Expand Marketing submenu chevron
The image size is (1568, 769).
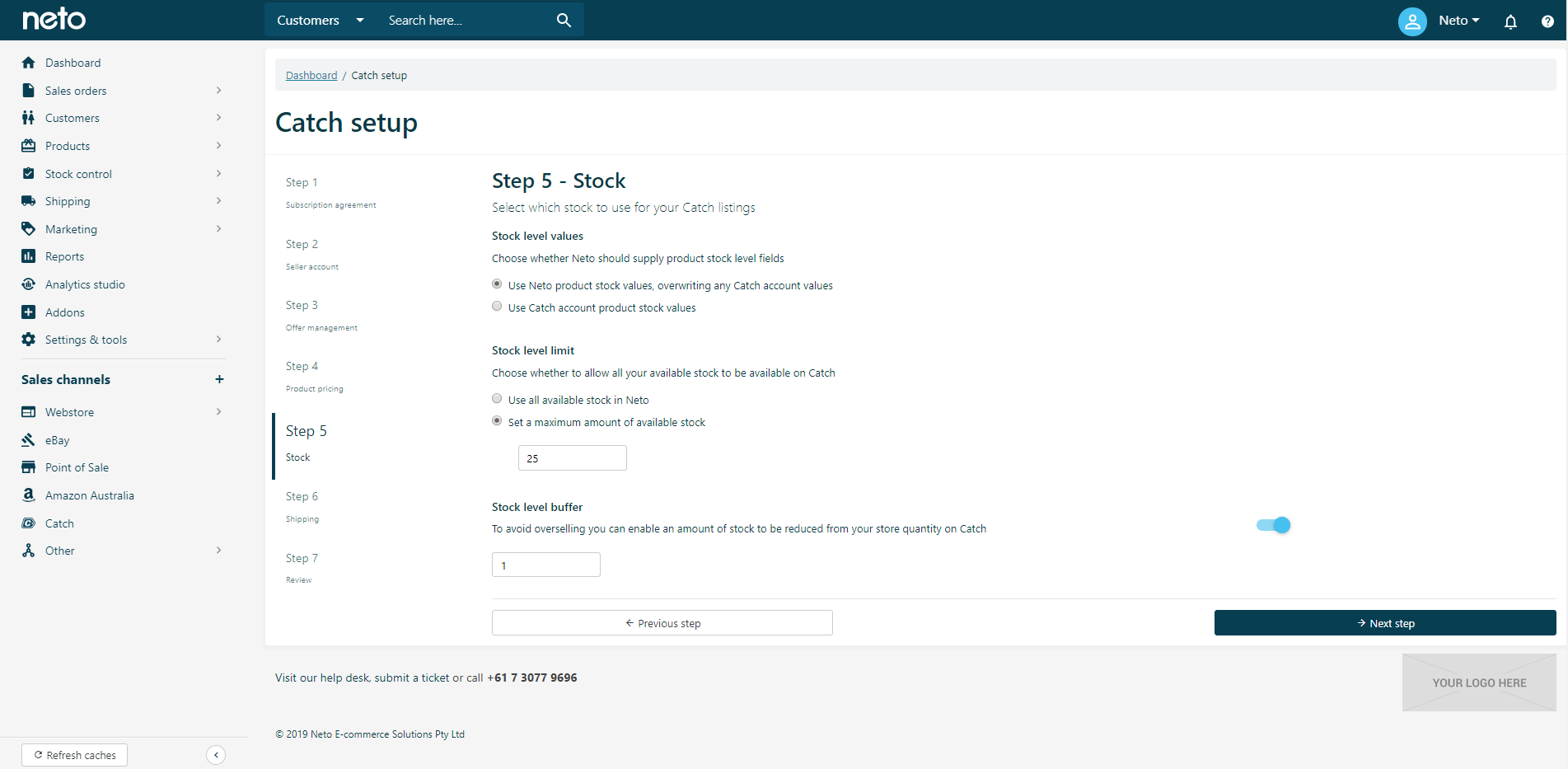click(218, 229)
